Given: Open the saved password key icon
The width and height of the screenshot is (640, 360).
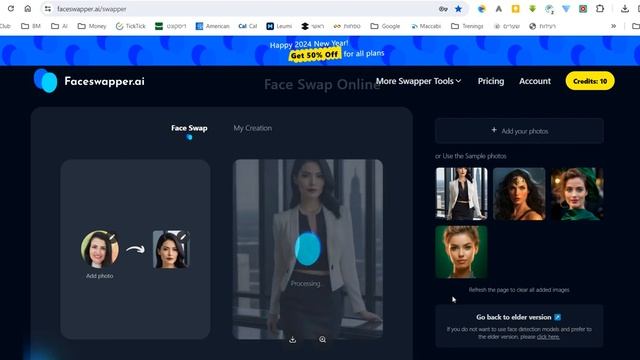Looking at the screenshot, I should pyautogui.click(x=443, y=9).
